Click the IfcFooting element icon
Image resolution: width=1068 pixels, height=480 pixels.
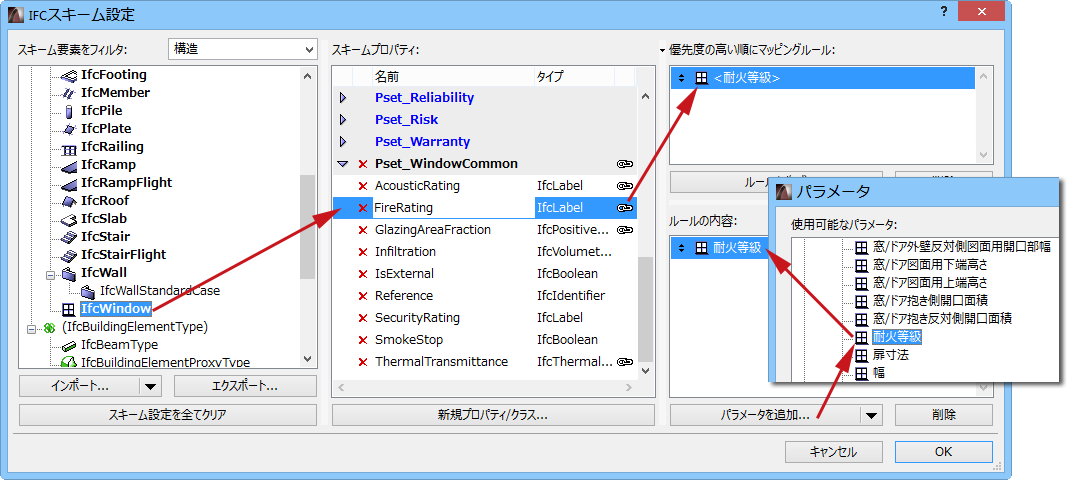(68, 75)
